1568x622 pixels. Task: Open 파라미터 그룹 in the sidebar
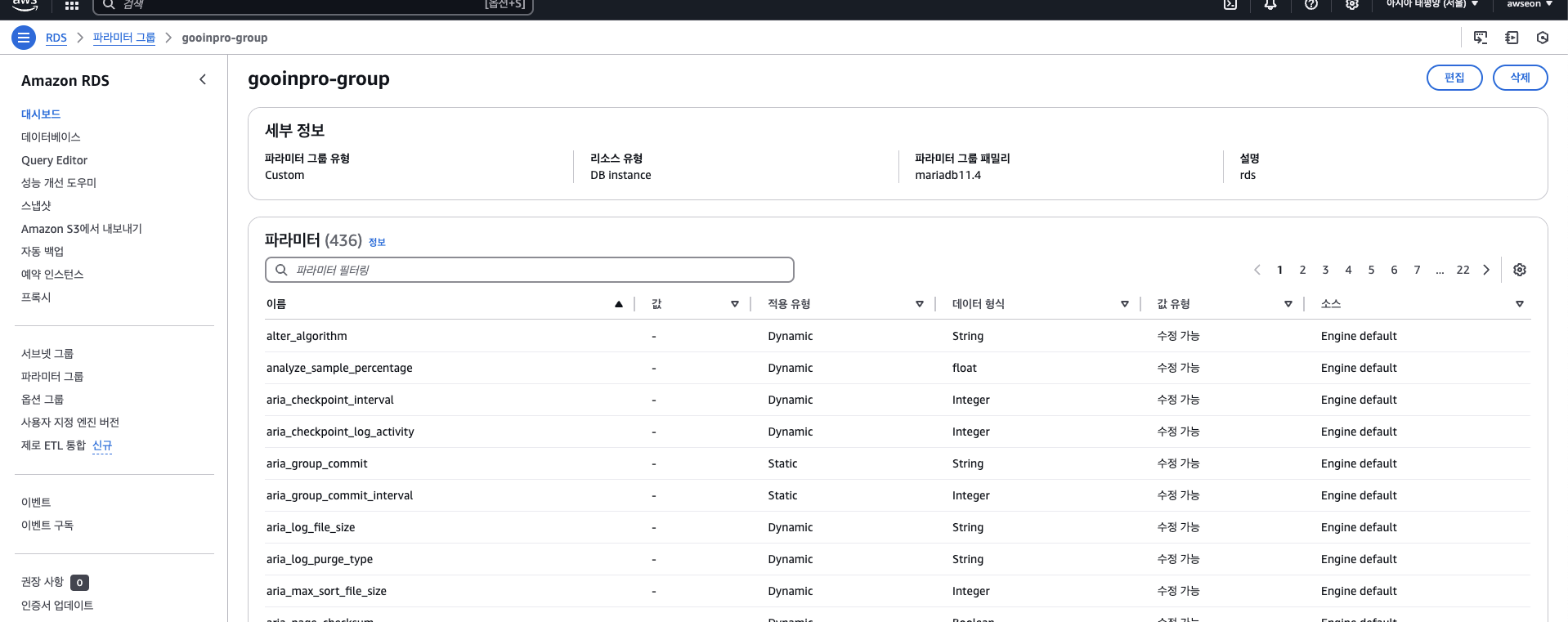[x=52, y=377]
